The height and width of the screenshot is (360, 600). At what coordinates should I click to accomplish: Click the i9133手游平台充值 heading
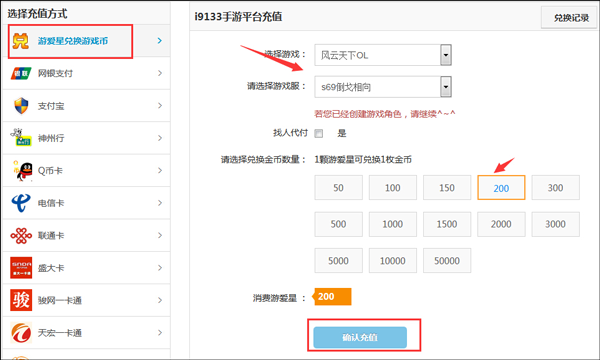[x=238, y=16]
